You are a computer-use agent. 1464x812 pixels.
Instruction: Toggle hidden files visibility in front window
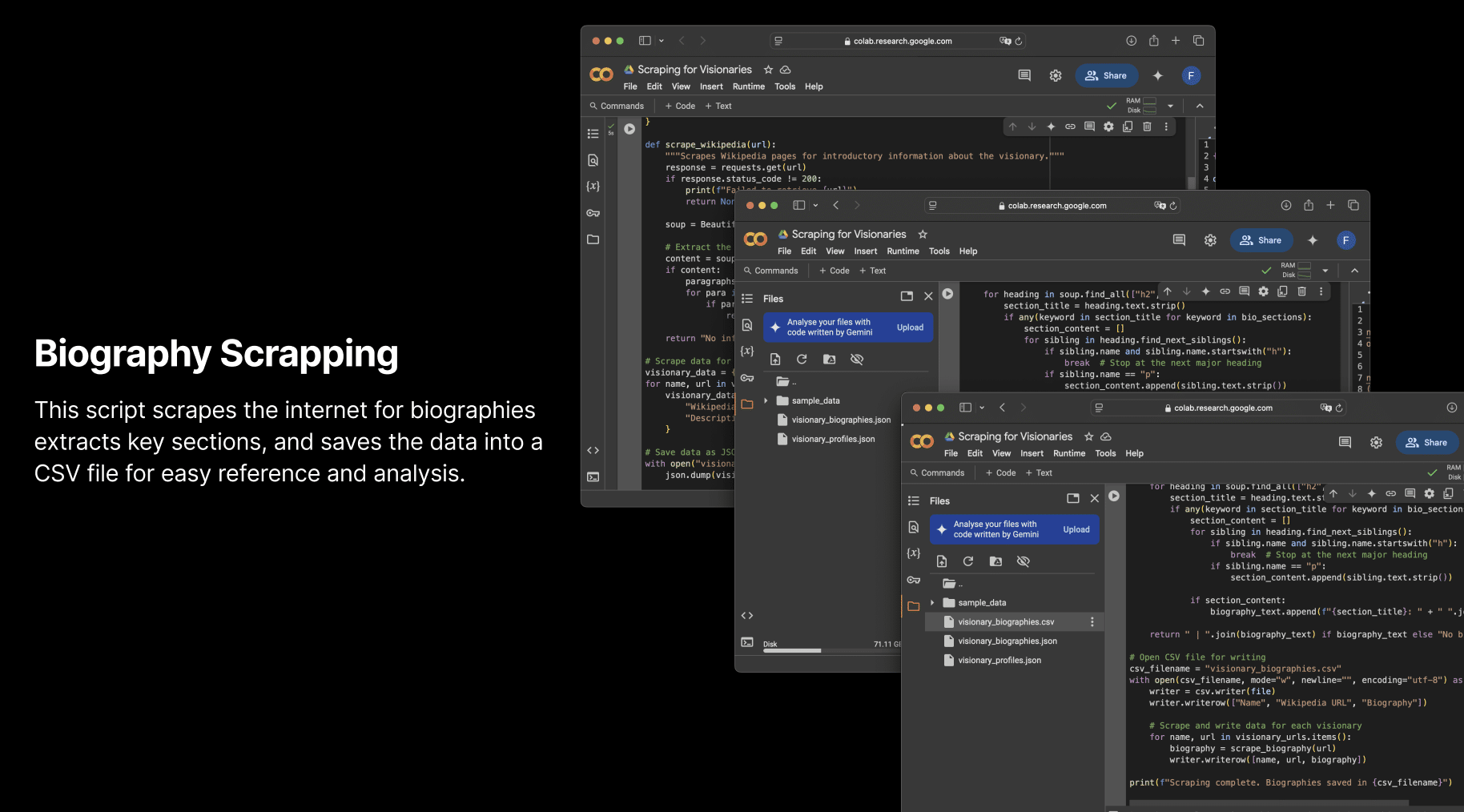(1023, 561)
